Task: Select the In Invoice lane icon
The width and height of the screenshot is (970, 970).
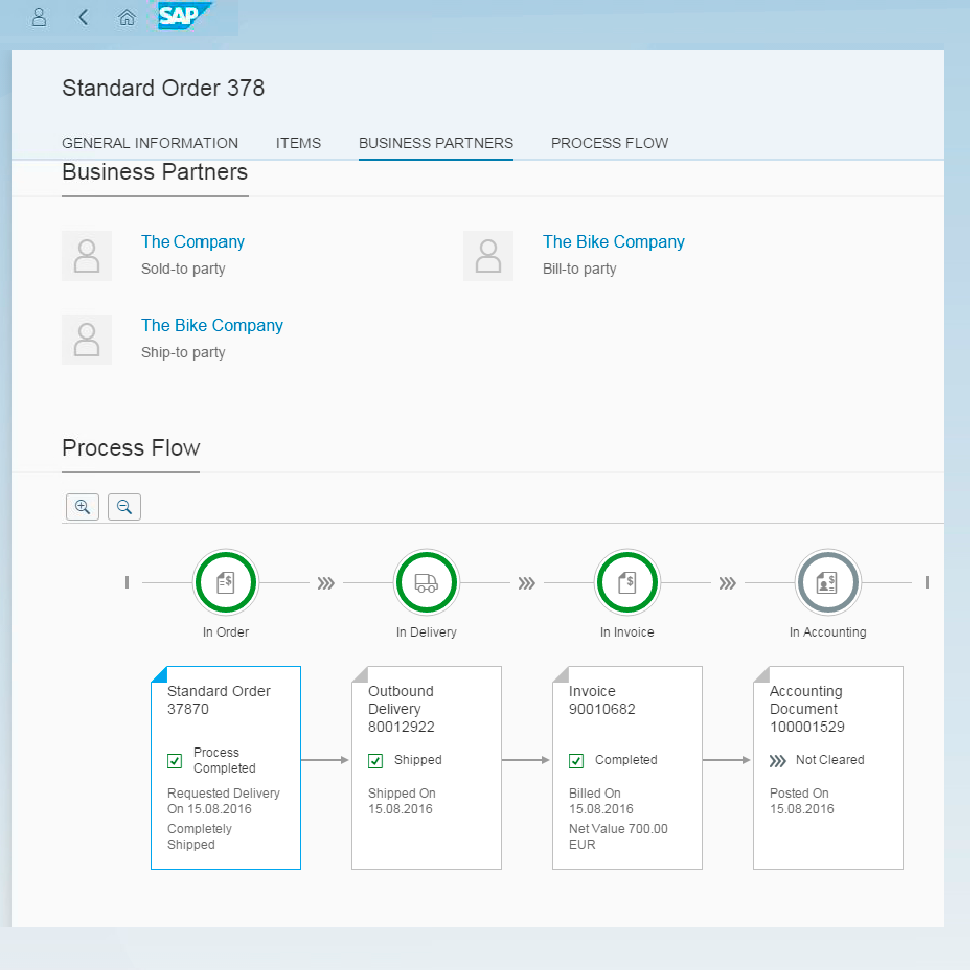Action: [x=627, y=583]
